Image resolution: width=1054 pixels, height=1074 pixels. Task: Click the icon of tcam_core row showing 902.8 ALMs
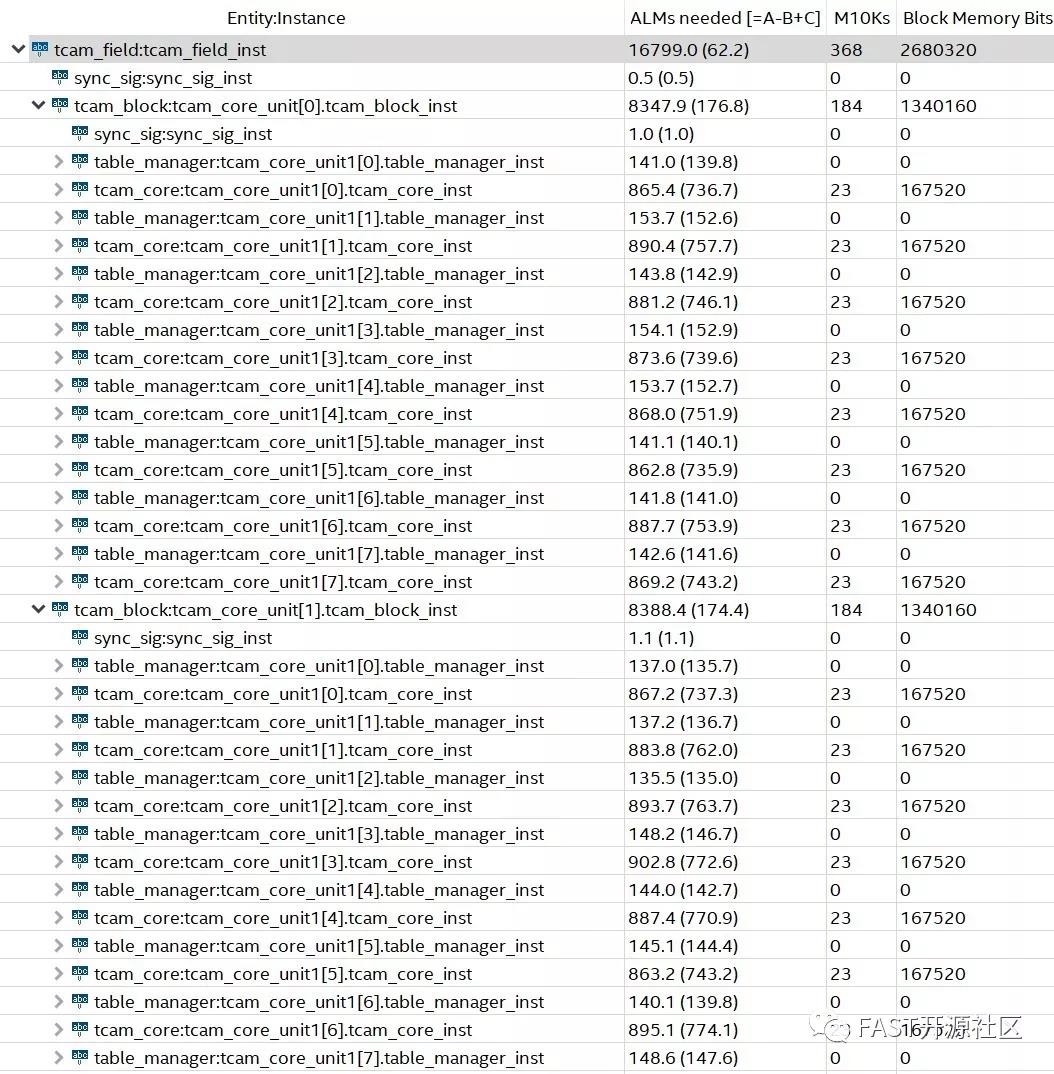[x=80, y=861]
